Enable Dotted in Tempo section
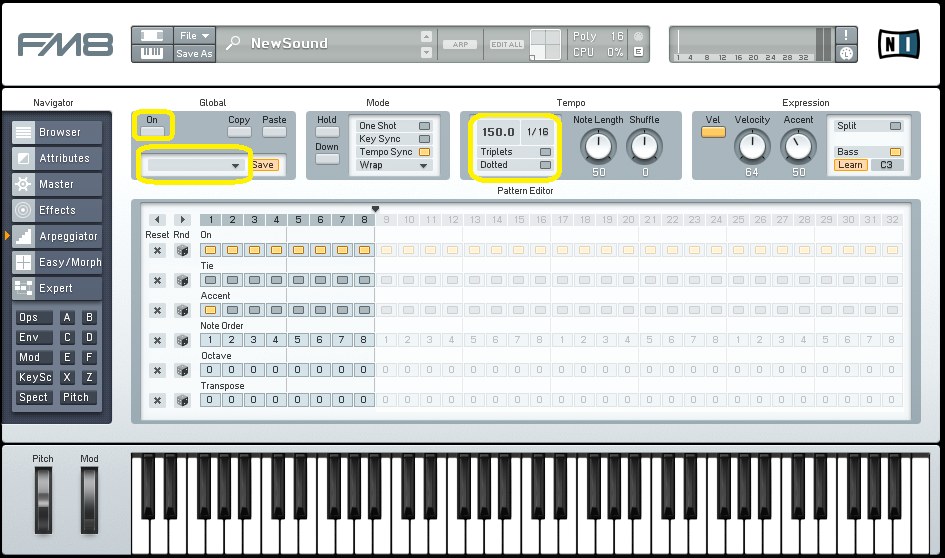Screen dimensions: 945x558 [545, 165]
